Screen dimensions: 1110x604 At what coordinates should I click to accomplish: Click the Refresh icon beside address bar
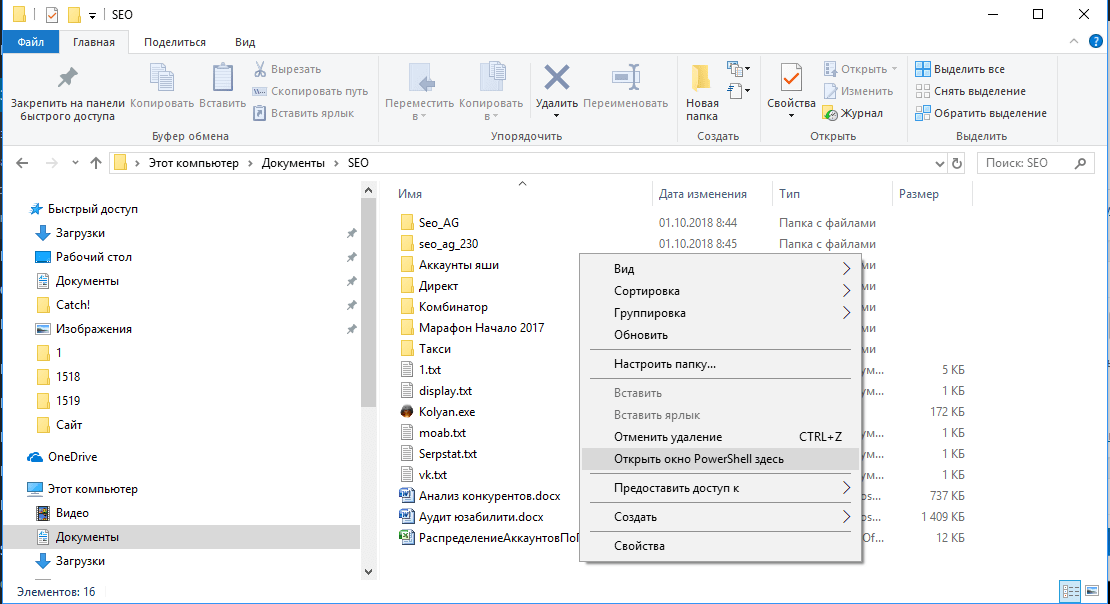[x=957, y=163]
